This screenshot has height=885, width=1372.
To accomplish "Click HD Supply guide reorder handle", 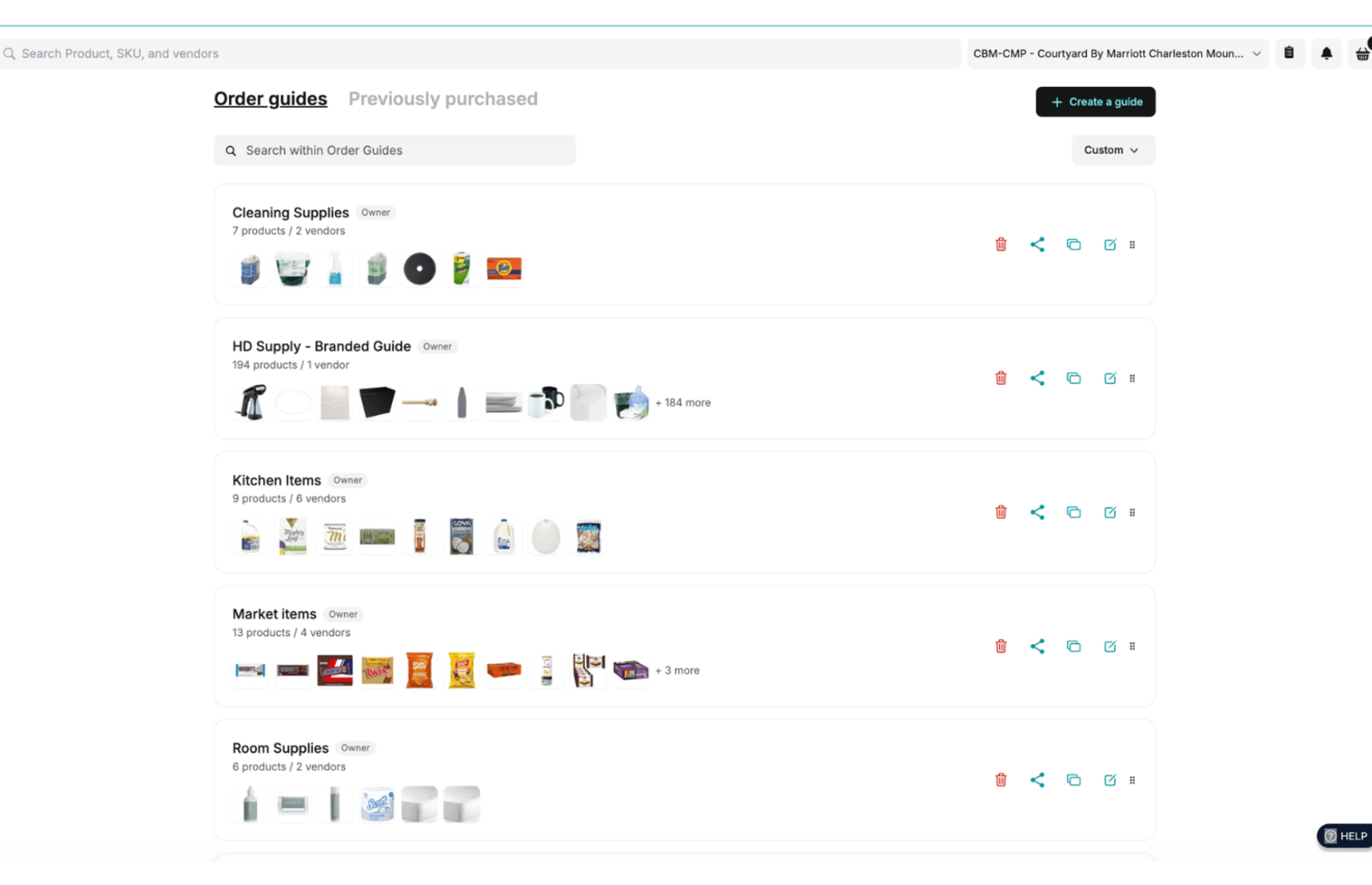I will click(1132, 378).
